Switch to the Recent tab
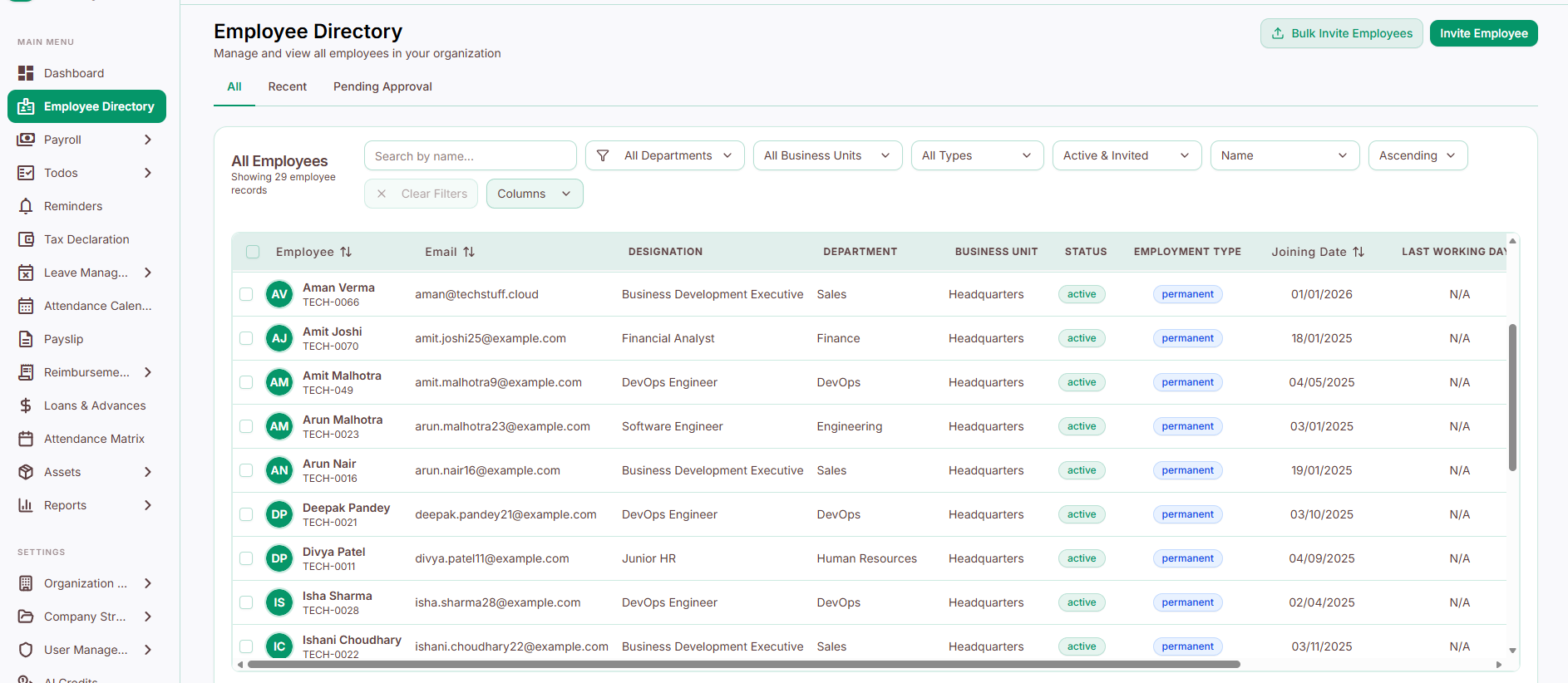This screenshot has width=1568, height=683. [288, 86]
